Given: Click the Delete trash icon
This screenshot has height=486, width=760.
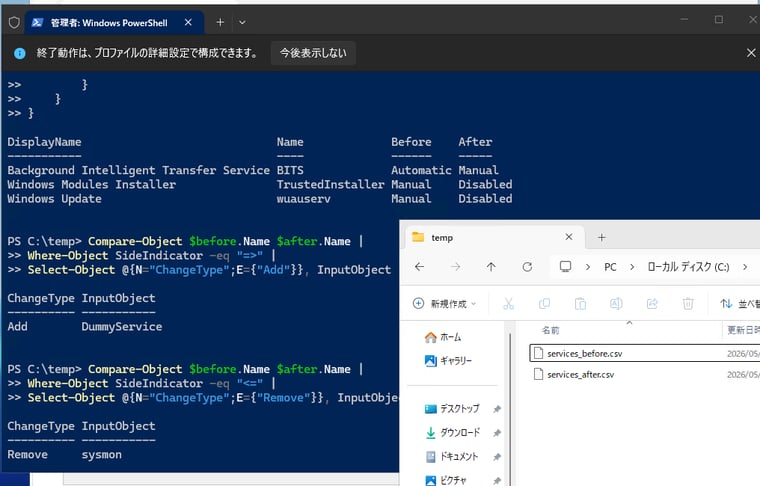Looking at the screenshot, I should [x=688, y=304].
